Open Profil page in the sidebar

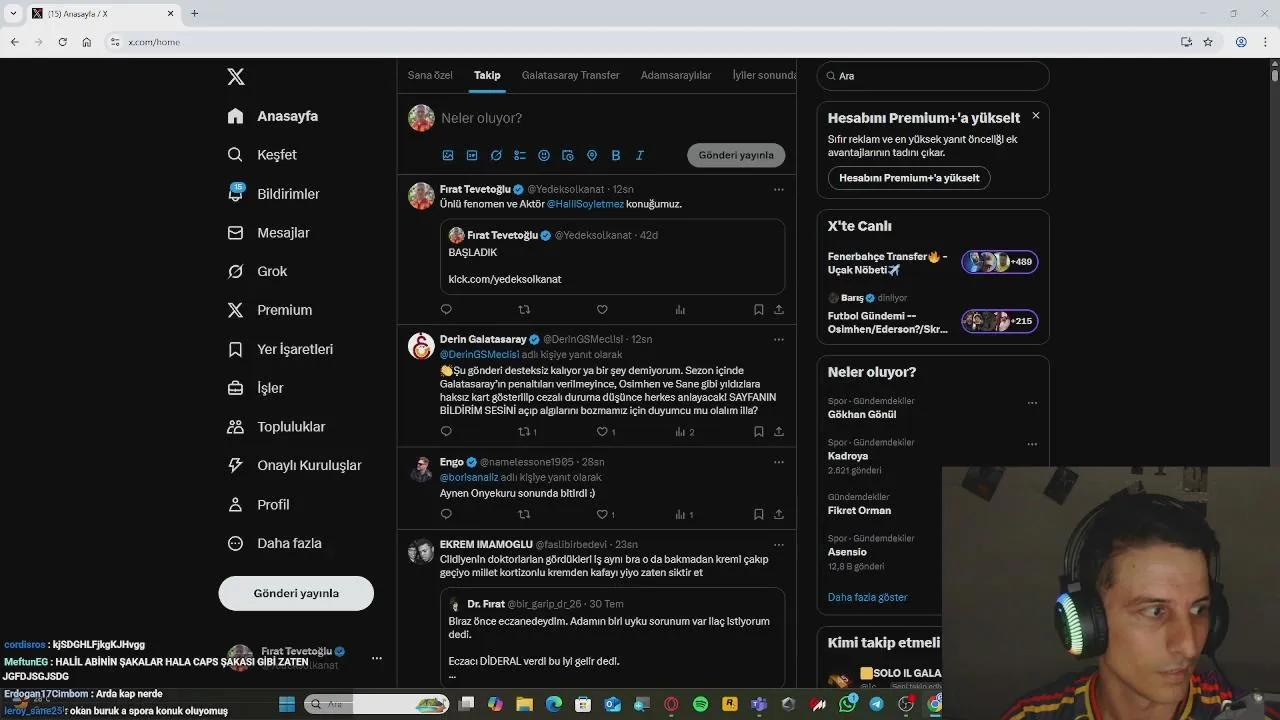[259, 505]
